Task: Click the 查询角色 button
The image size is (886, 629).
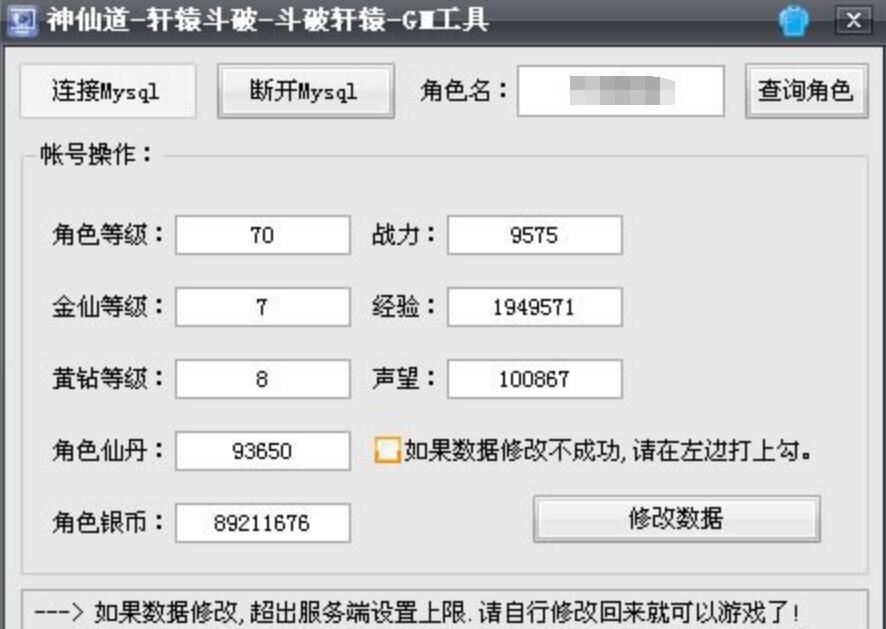Action: [806, 90]
